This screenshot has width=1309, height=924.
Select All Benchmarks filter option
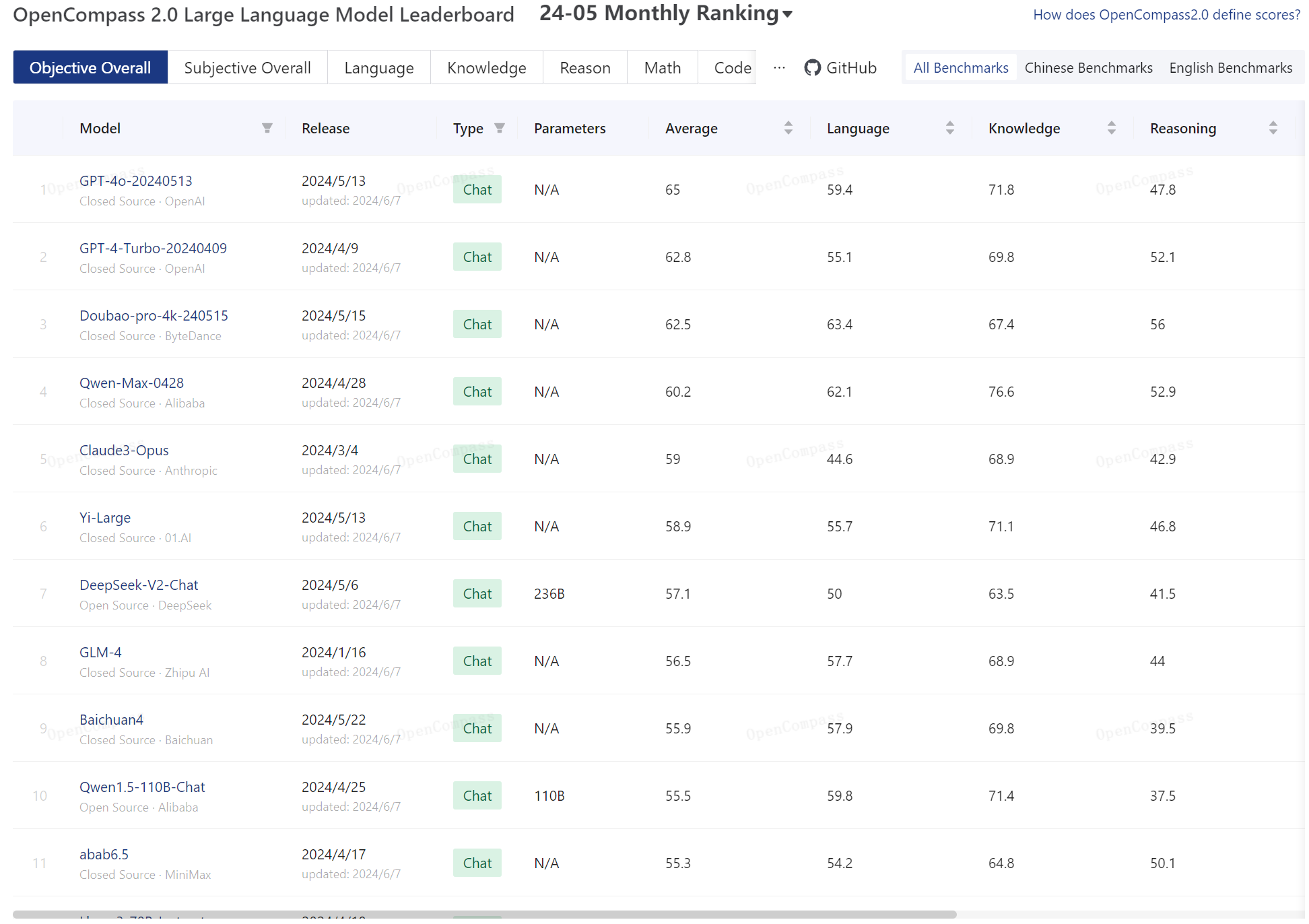click(960, 68)
